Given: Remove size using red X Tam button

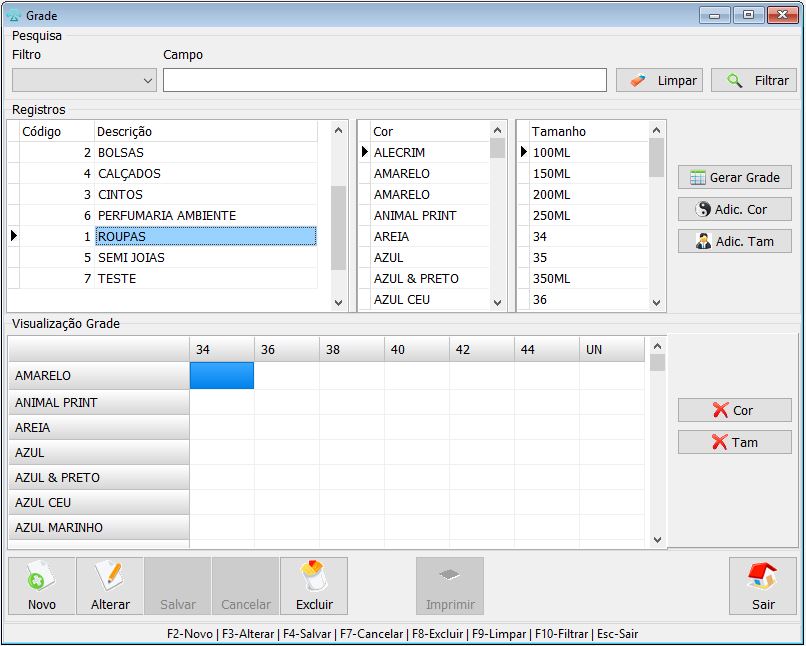Looking at the screenshot, I should coord(735,442).
